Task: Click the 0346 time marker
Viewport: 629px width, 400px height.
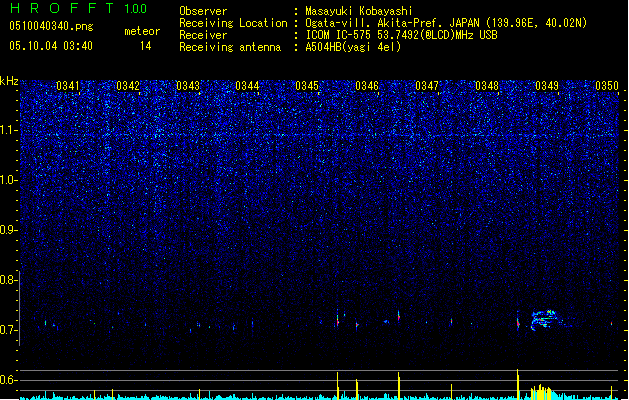Action: coord(367,86)
